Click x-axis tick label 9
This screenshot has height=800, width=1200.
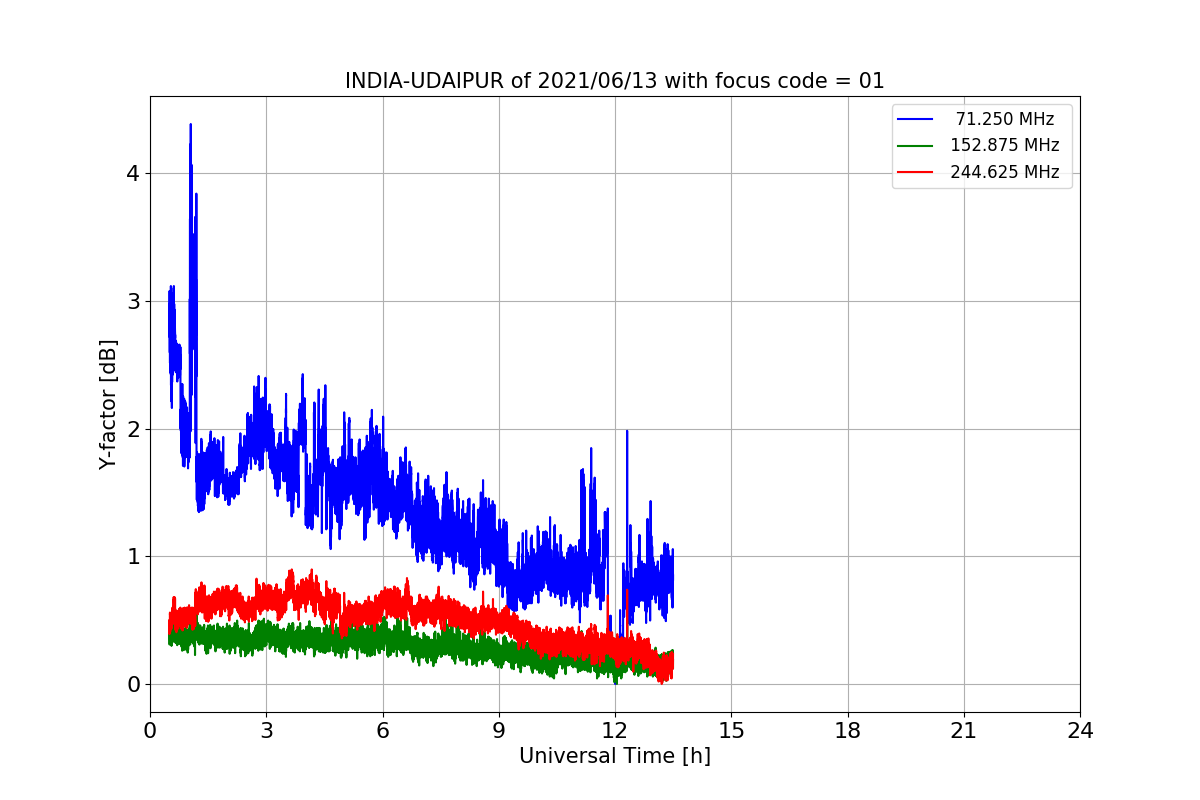(x=499, y=731)
